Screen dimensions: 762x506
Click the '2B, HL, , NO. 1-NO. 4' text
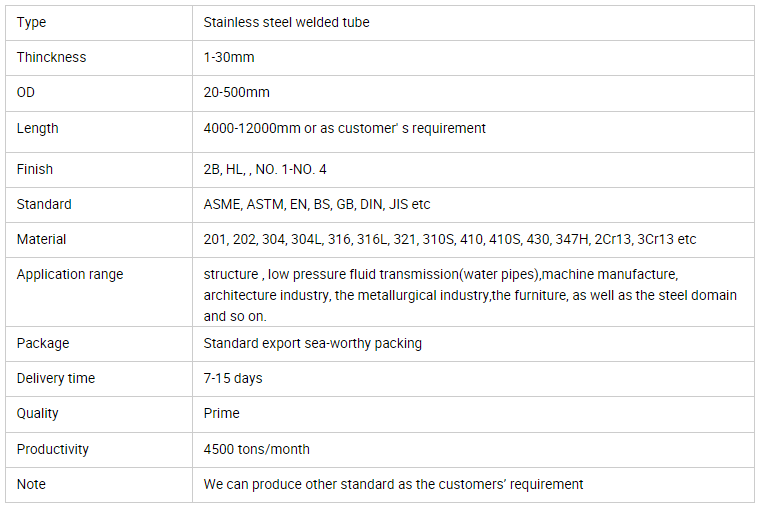tap(265, 169)
